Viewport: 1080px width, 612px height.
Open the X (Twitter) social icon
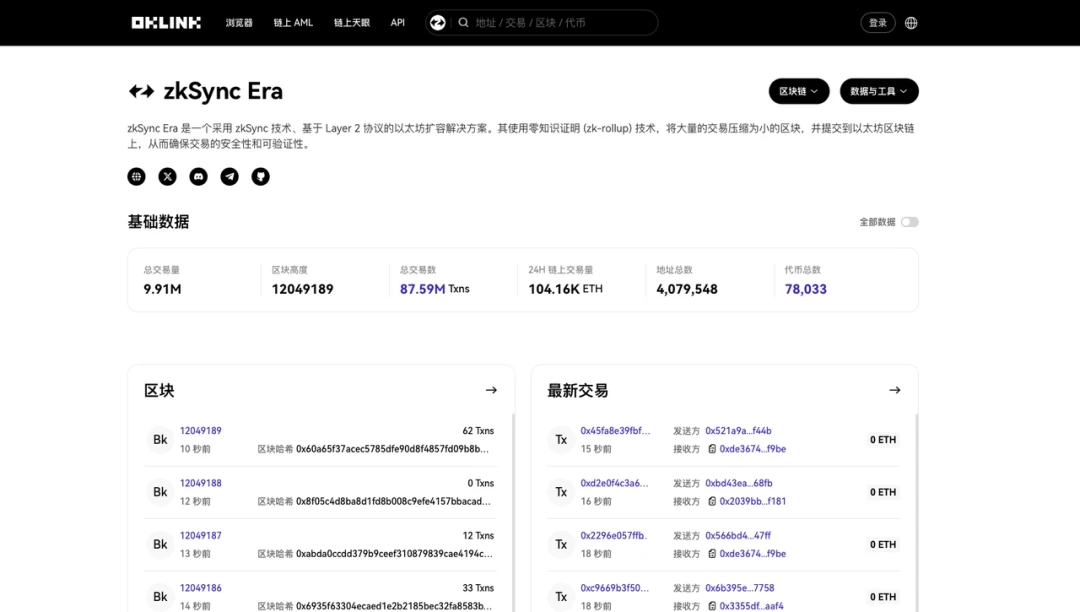tap(168, 177)
